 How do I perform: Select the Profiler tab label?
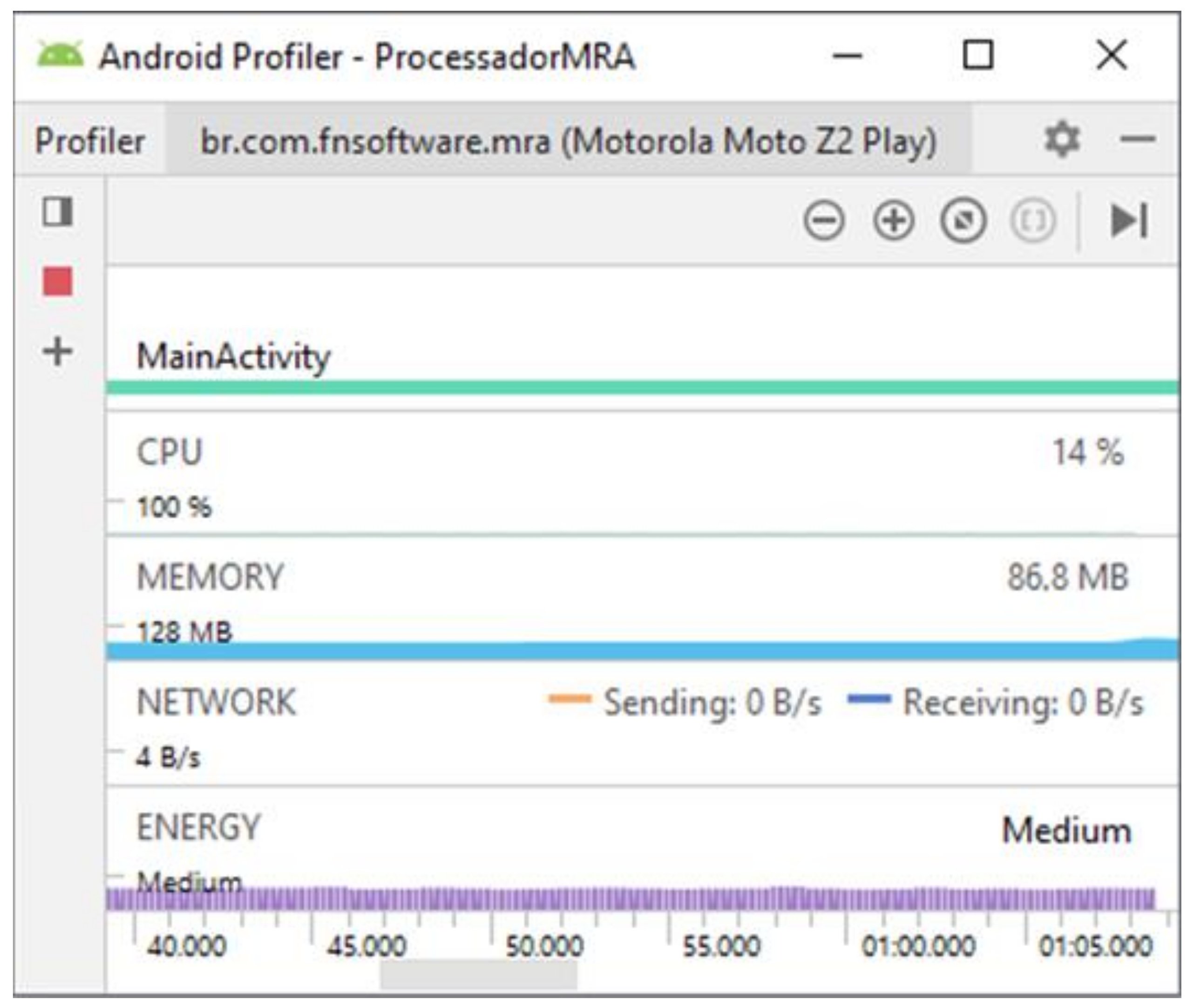click(90, 141)
